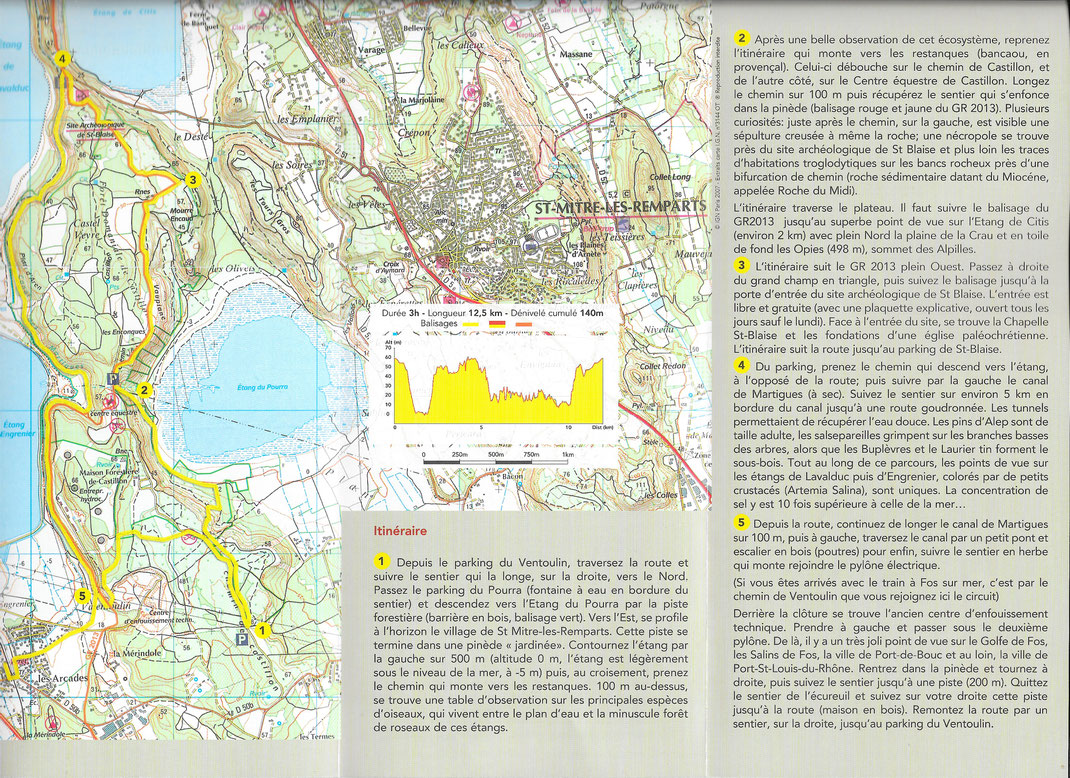1070x778 pixels.
Task: Click the 'Centre équestre' map label
Action: tap(114, 413)
